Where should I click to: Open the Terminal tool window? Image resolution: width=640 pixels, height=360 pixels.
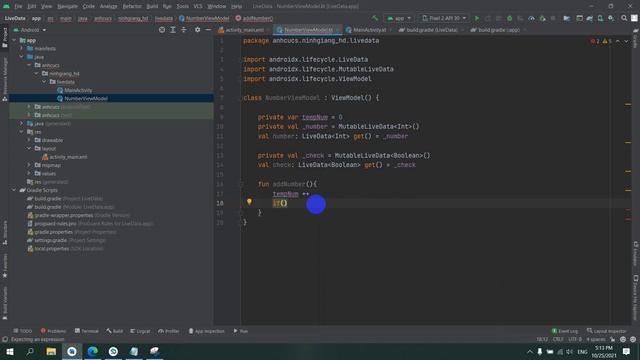tap(87, 331)
